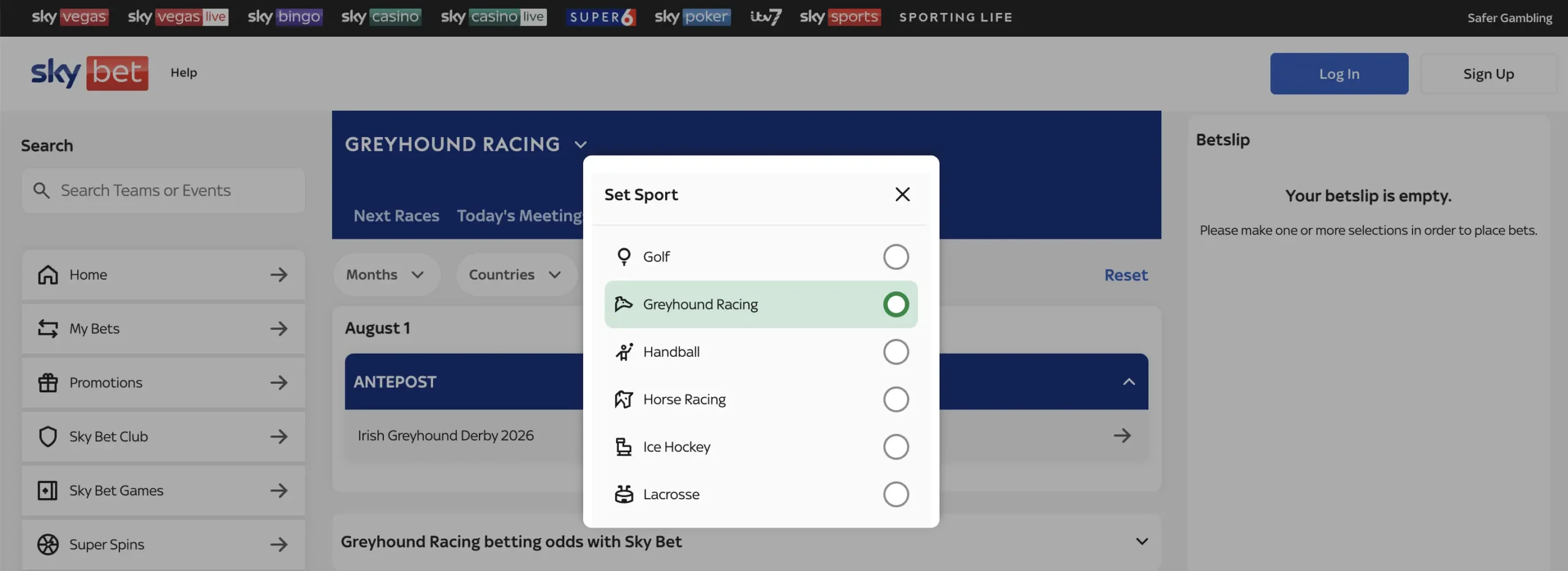Switch to the Next Races tab

tap(396, 216)
